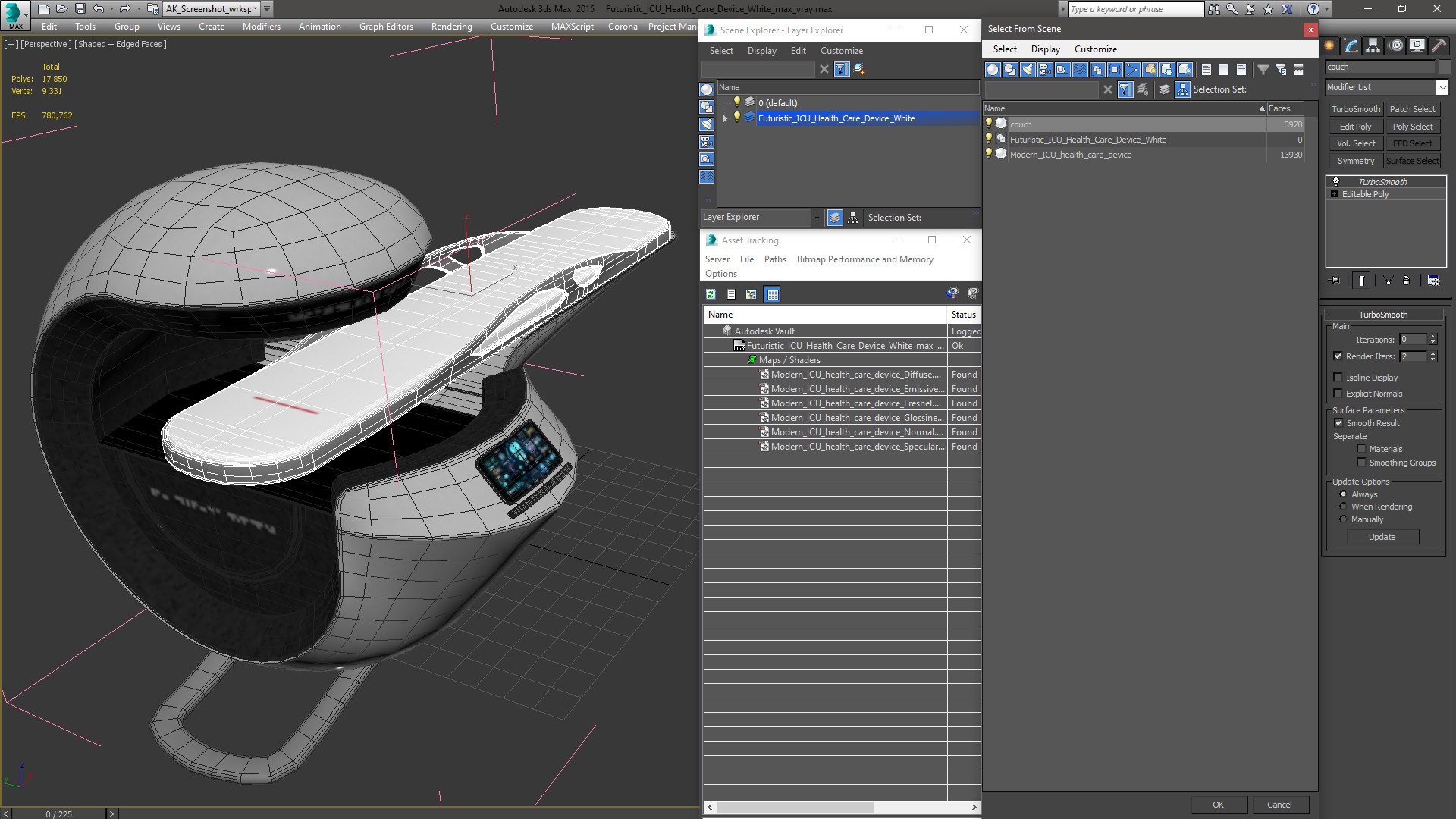Open the Modifier List dropdown
1456x819 pixels.
tap(1442, 88)
